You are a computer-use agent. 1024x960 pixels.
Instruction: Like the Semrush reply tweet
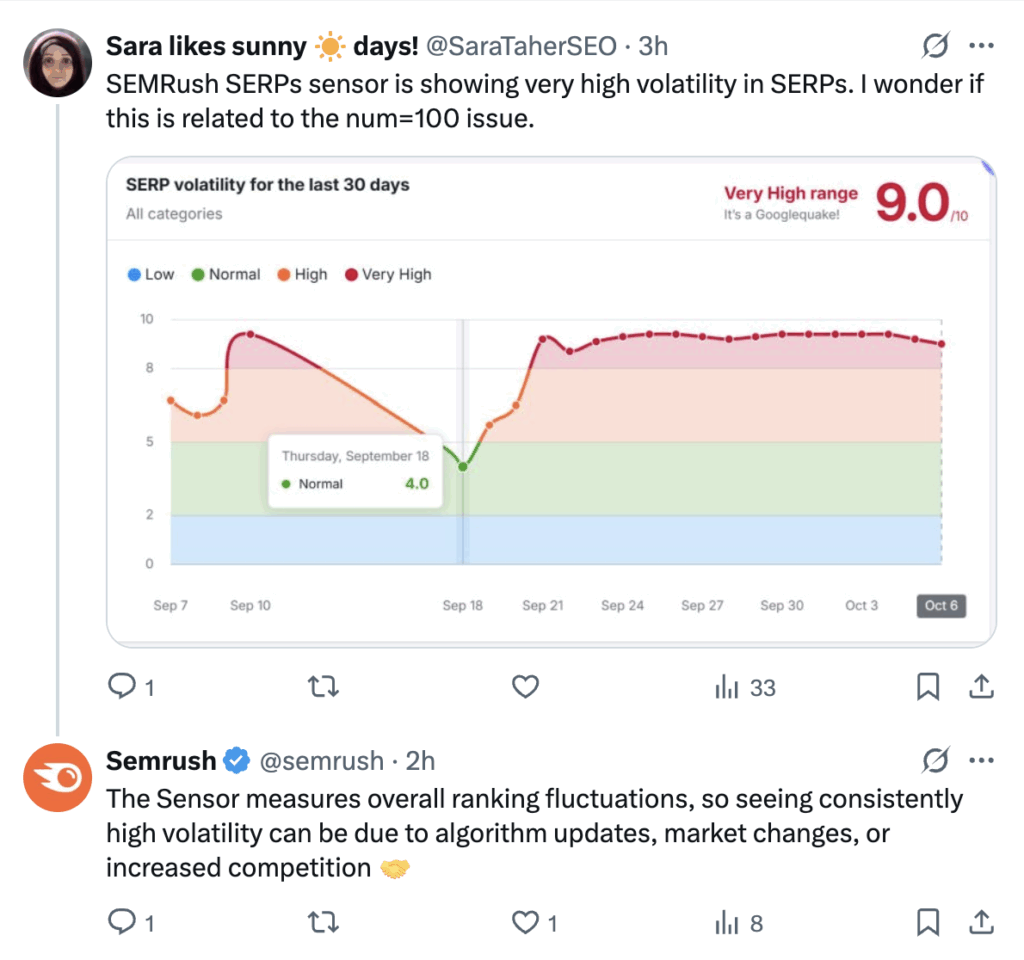[525, 922]
